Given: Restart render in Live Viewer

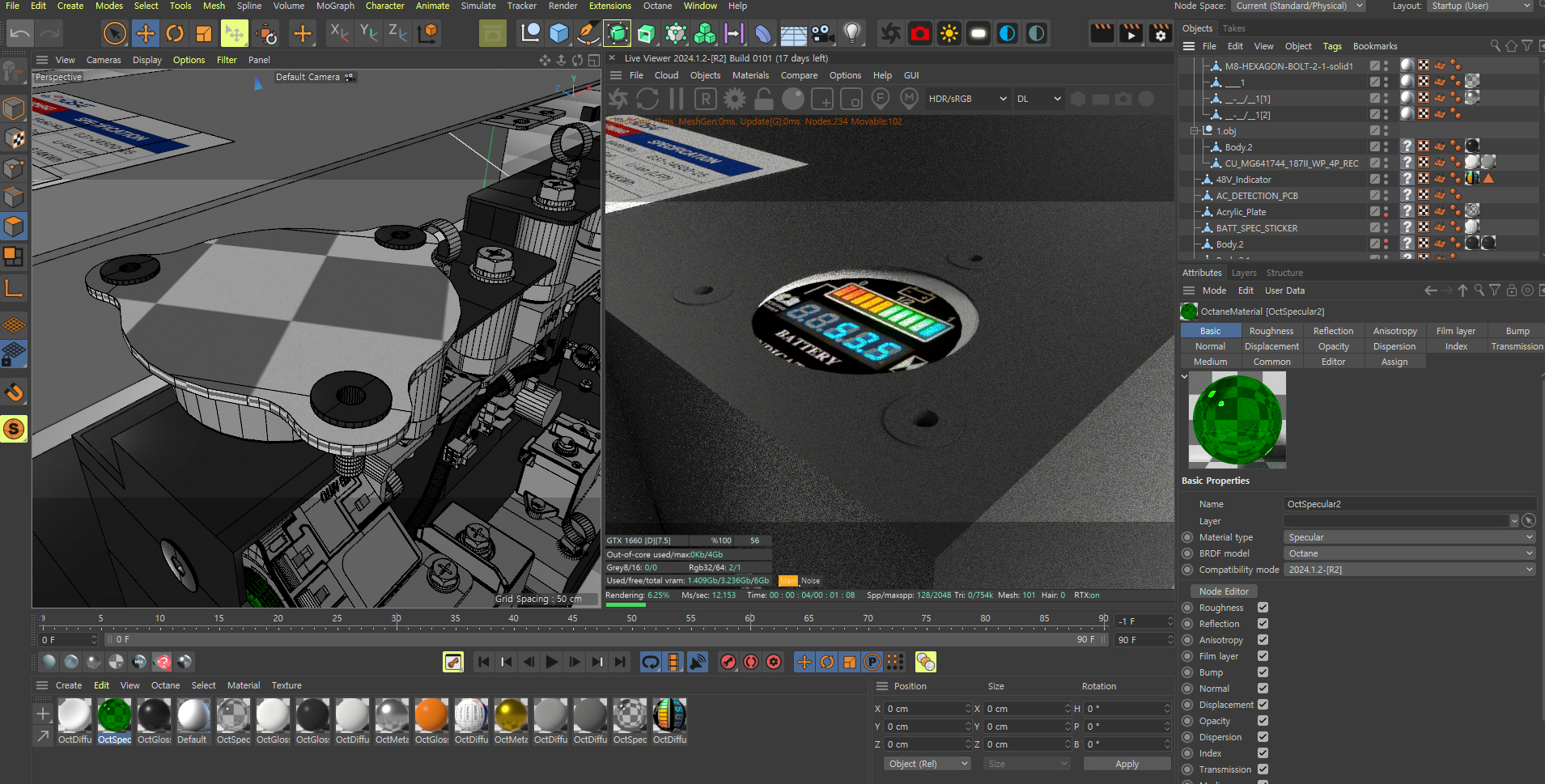Looking at the screenshot, I should (x=647, y=99).
